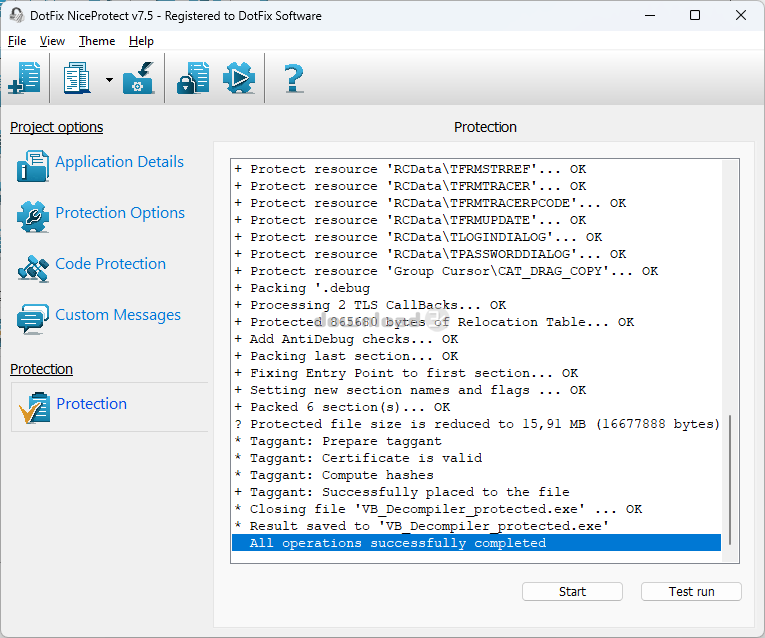This screenshot has width=765, height=638.
Task: Select the 'TLOGINDIALOG' resource log line
Action: coord(476,237)
